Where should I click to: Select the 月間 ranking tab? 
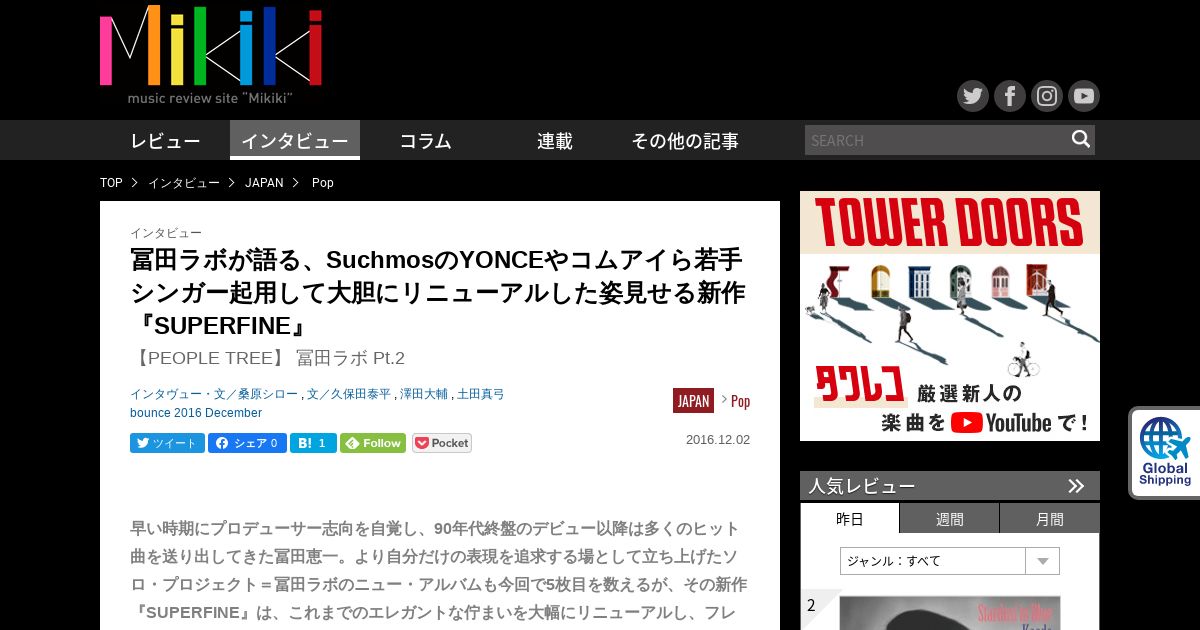point(1050,519)
